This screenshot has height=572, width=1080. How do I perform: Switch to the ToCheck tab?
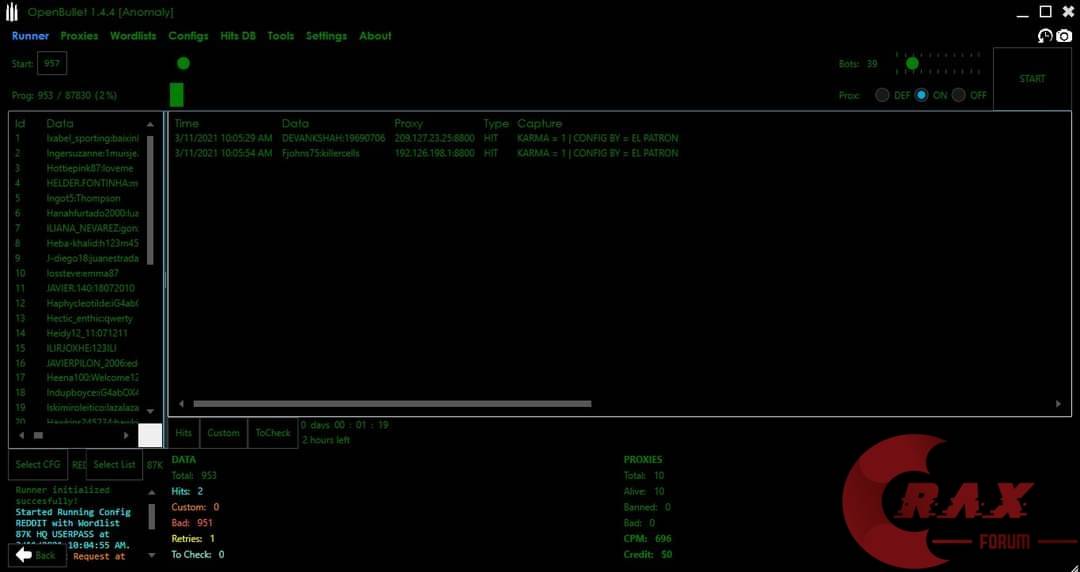273,433
